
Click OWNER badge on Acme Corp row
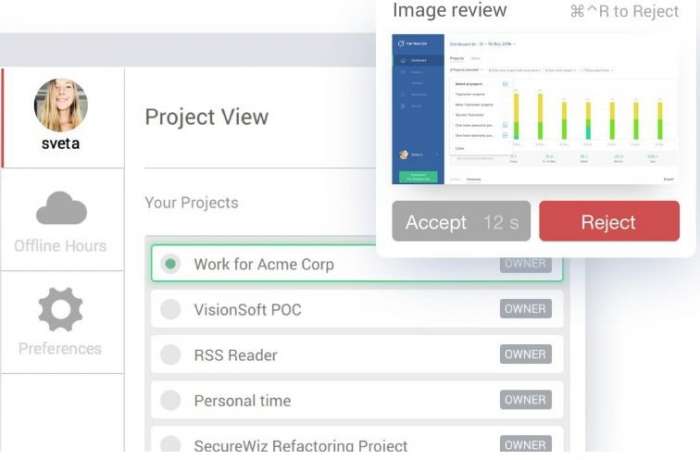(525, 264)
